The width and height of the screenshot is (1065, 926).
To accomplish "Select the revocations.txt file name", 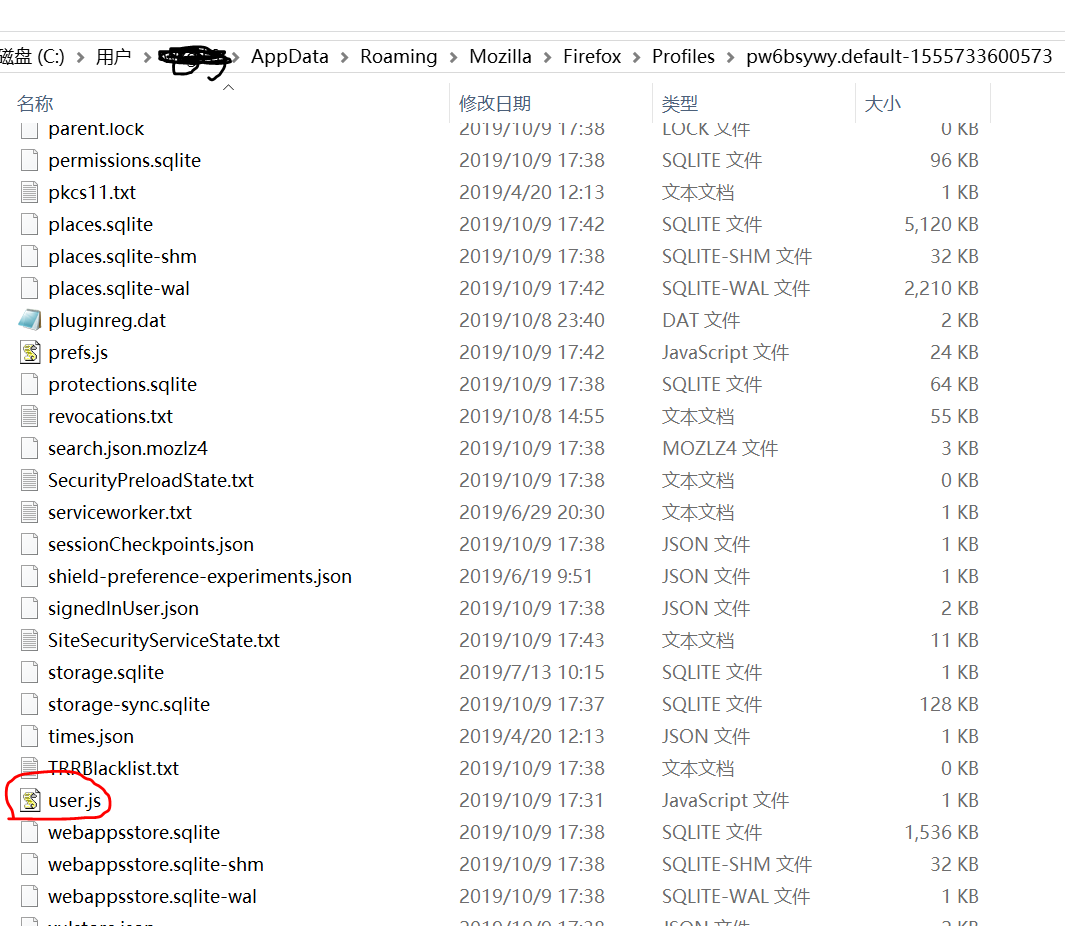I will [x=111, y=416].
